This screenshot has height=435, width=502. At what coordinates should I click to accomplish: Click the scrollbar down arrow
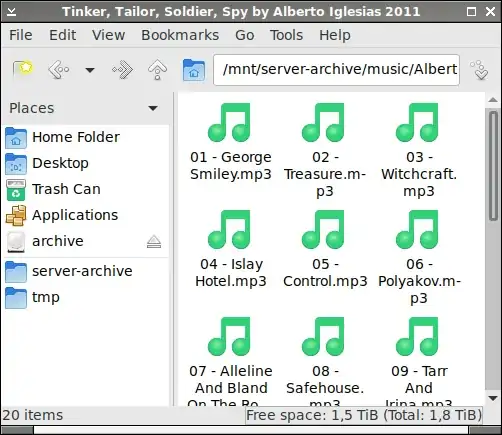pyautogui.click(x=493, y=398)
